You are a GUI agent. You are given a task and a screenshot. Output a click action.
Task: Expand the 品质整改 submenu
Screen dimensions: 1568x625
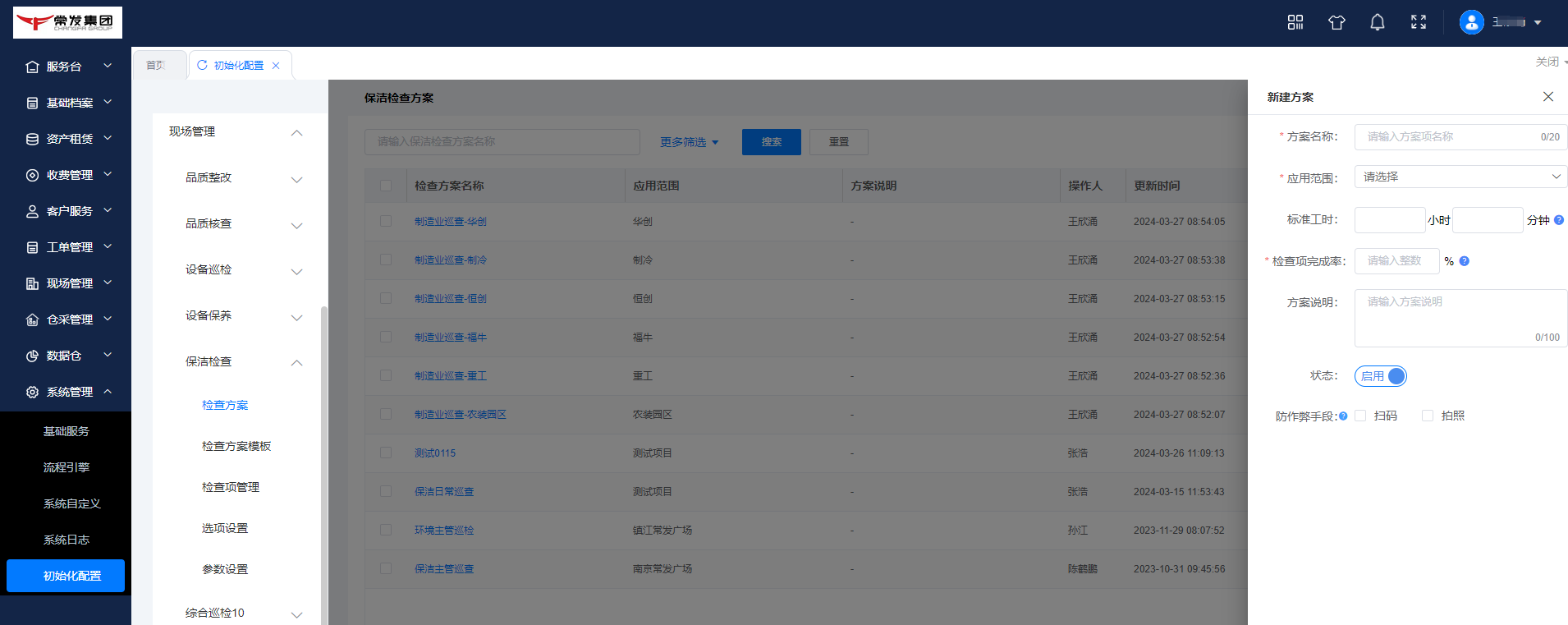(x=243, y=178)
